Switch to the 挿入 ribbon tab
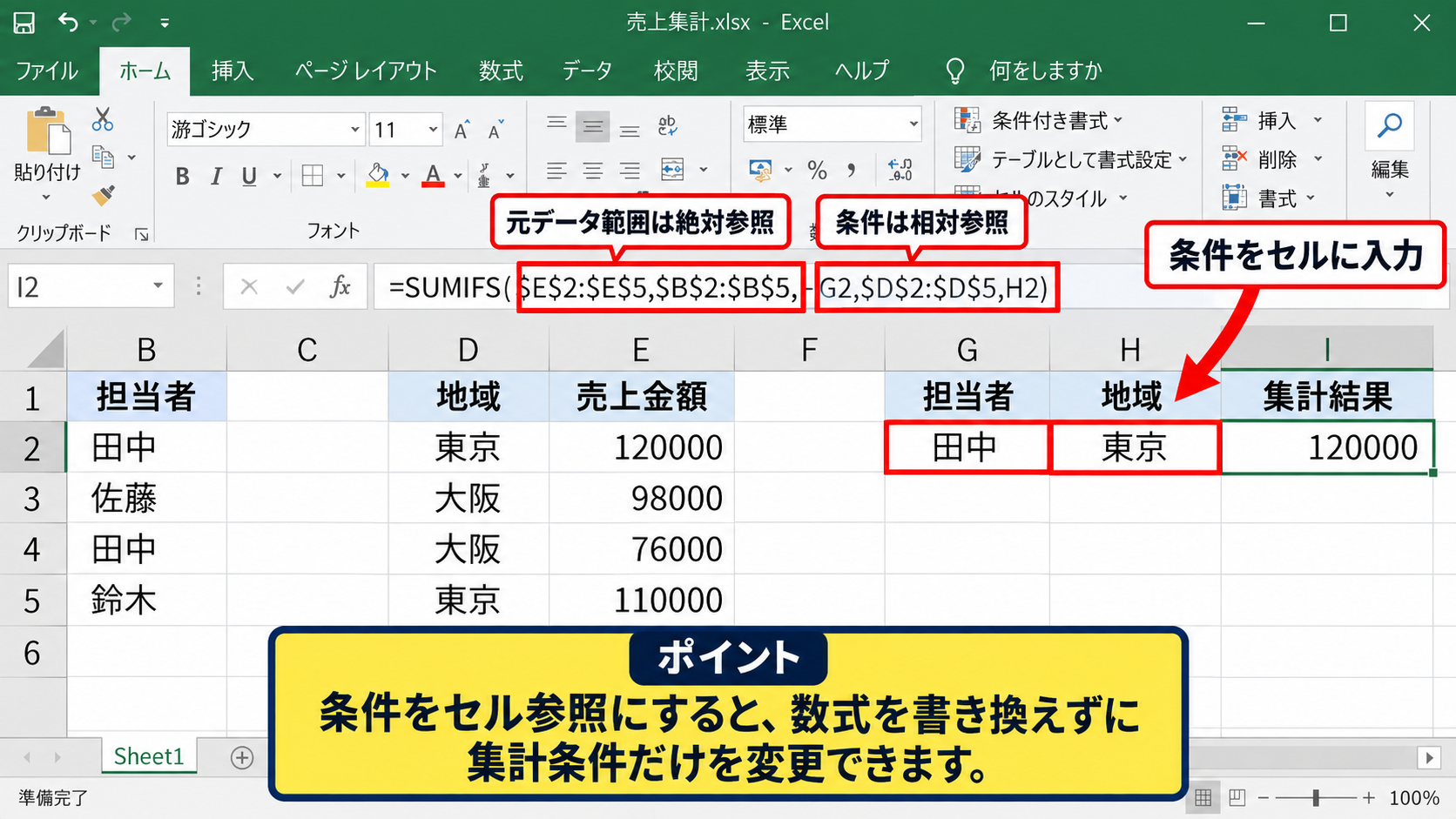1456x819 pixels. click(x=233, y=70)
